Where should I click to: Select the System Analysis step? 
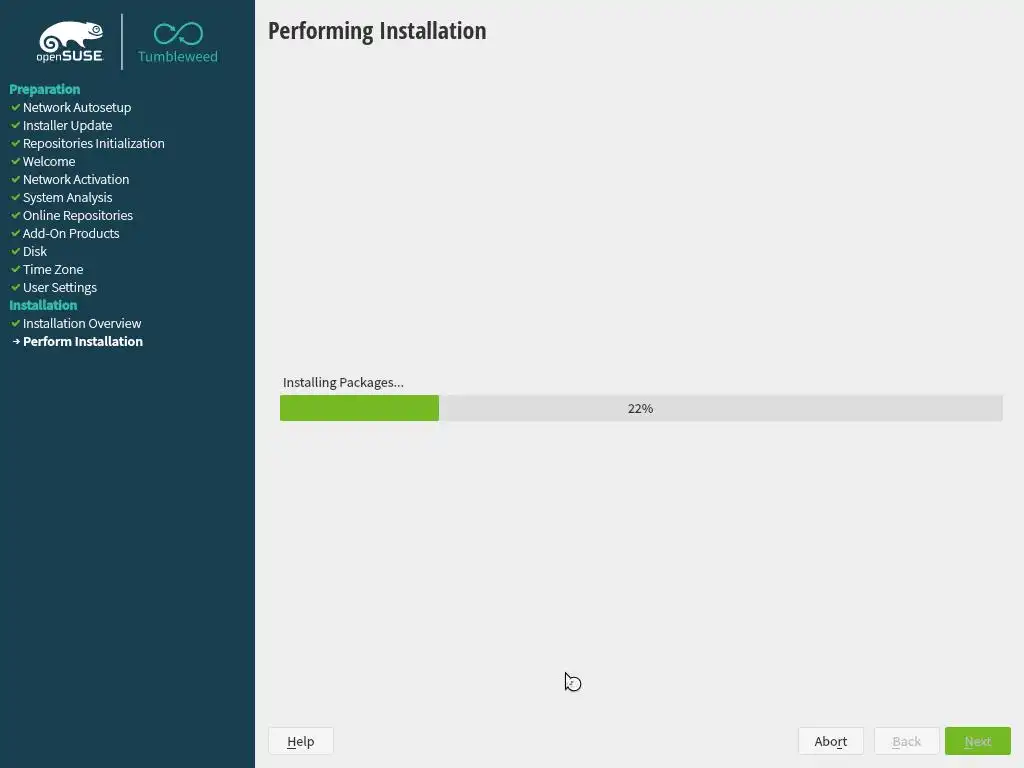[x=67, y=197]
